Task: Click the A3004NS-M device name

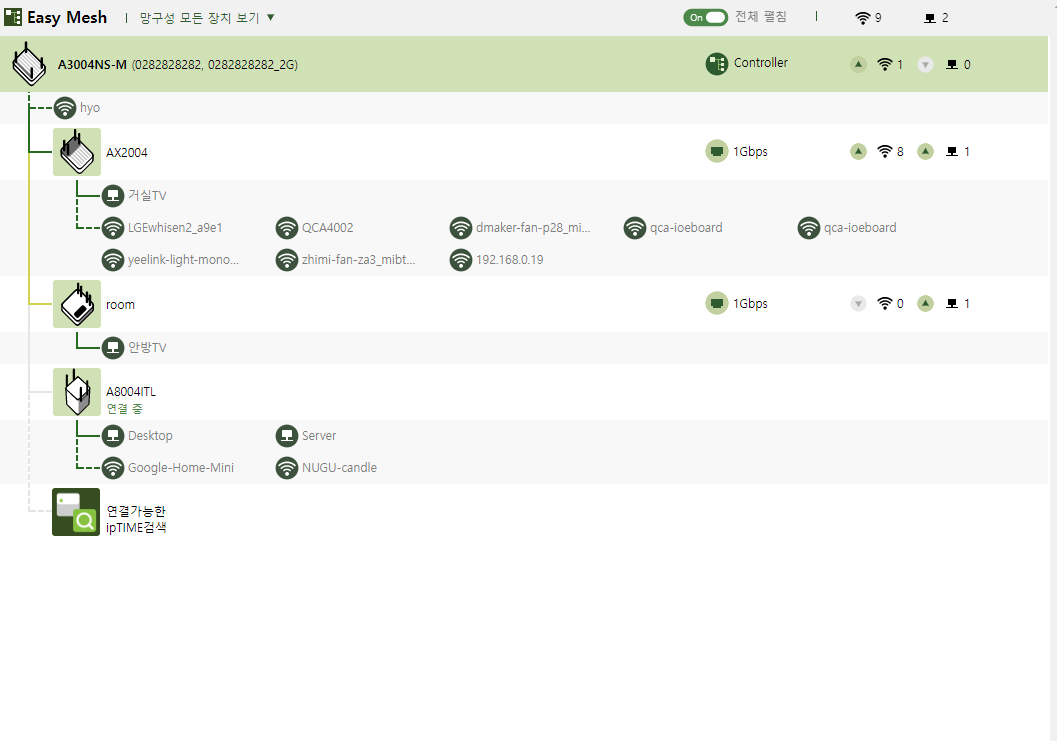Action: coord(92,65)
